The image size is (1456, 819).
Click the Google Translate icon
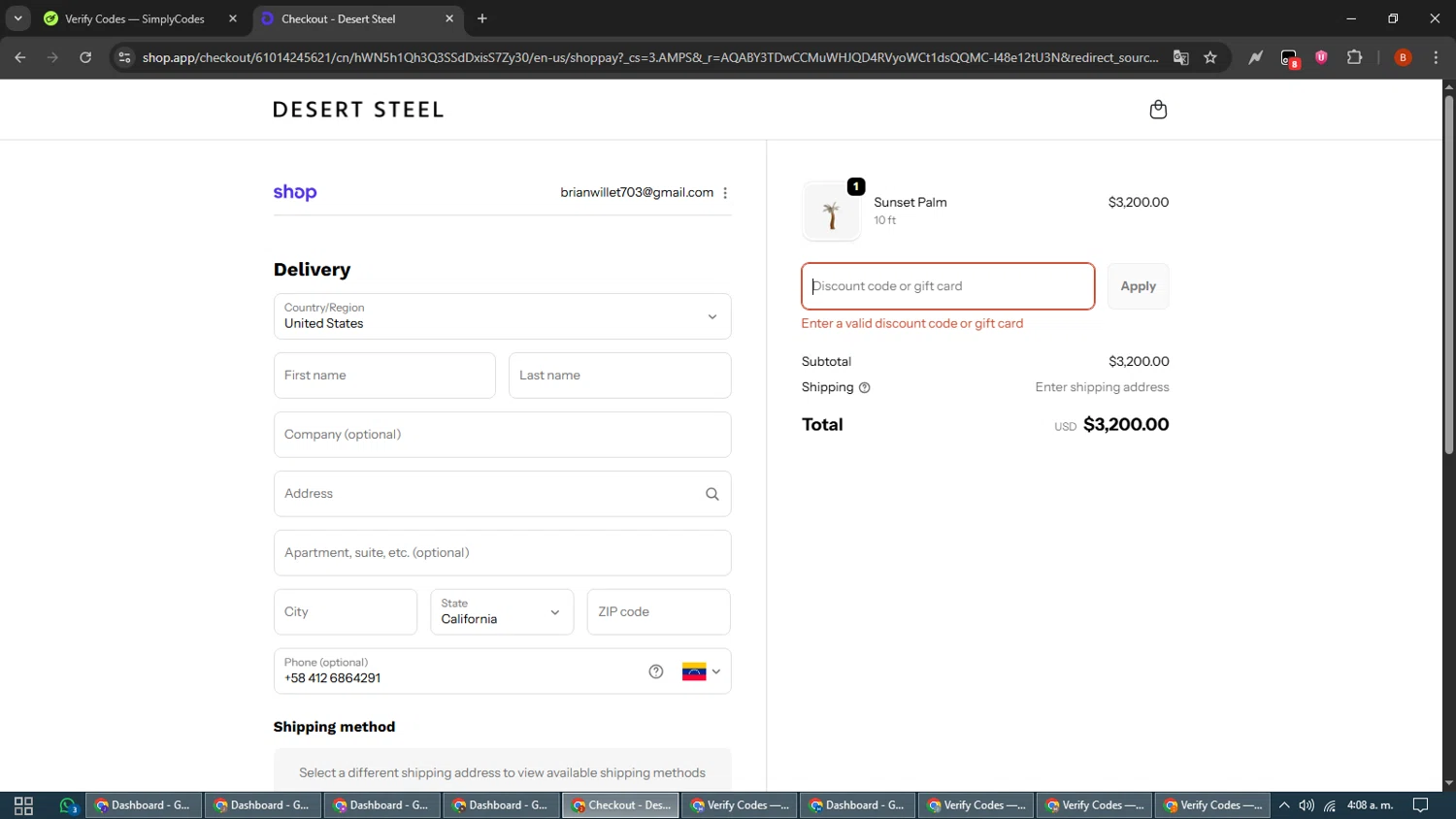[1181, 57]
